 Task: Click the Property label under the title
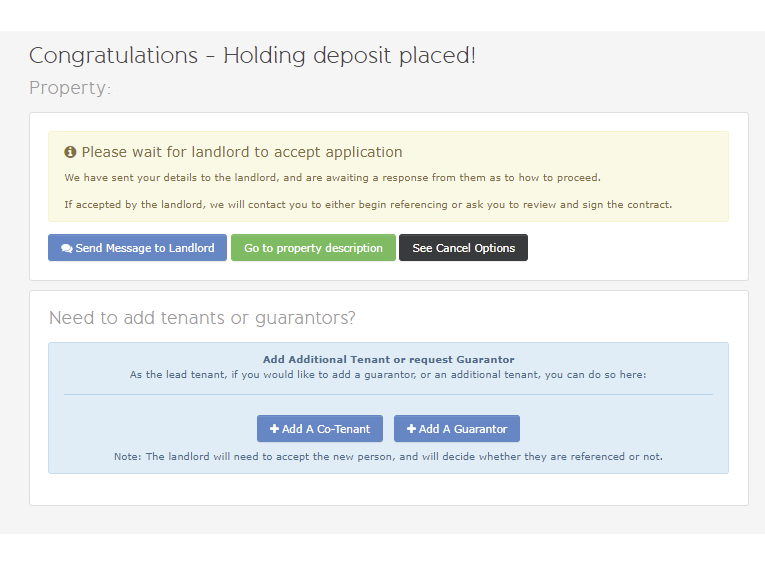click(70, 88)
